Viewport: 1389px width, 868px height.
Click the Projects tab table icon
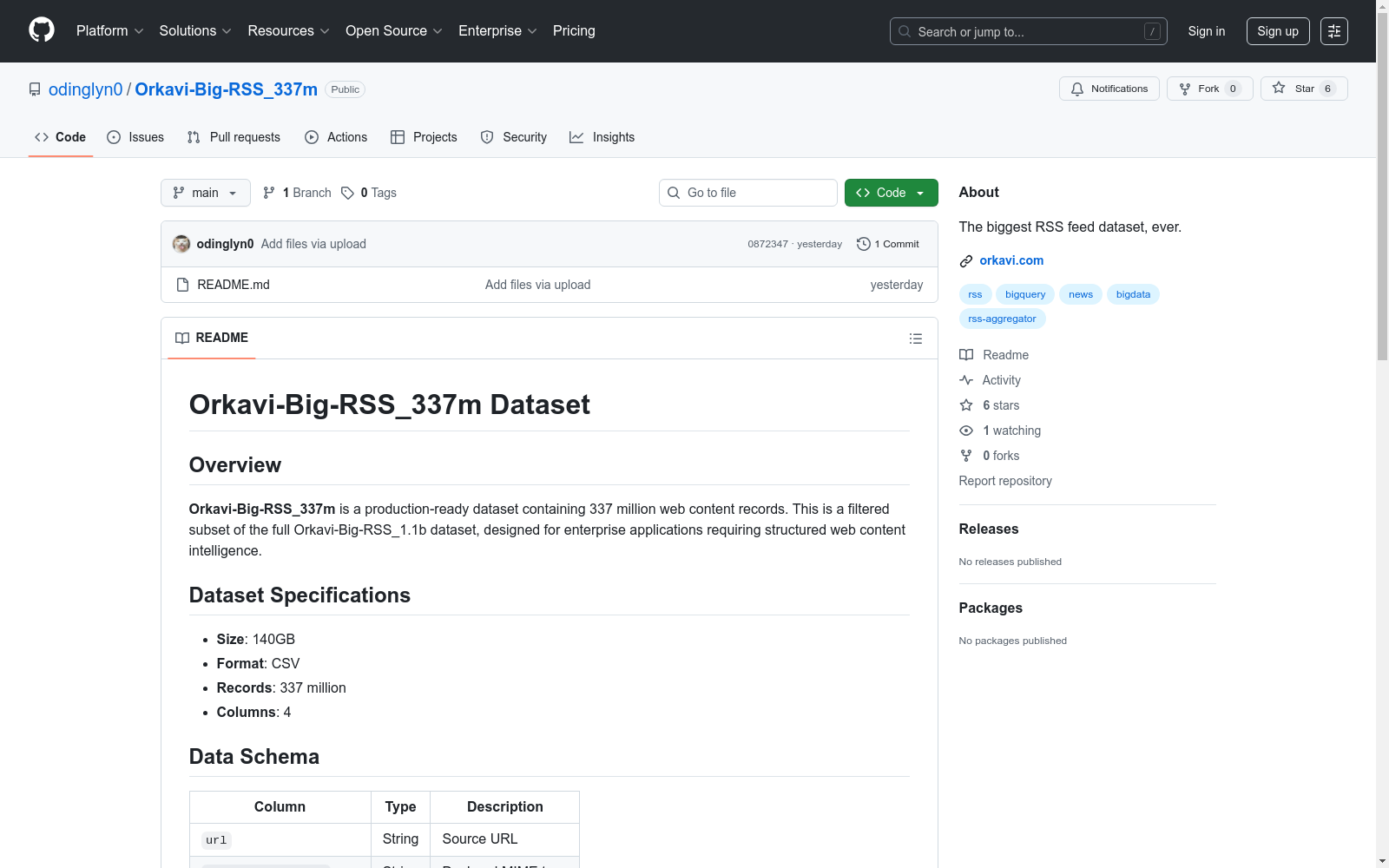click(398, 137)
